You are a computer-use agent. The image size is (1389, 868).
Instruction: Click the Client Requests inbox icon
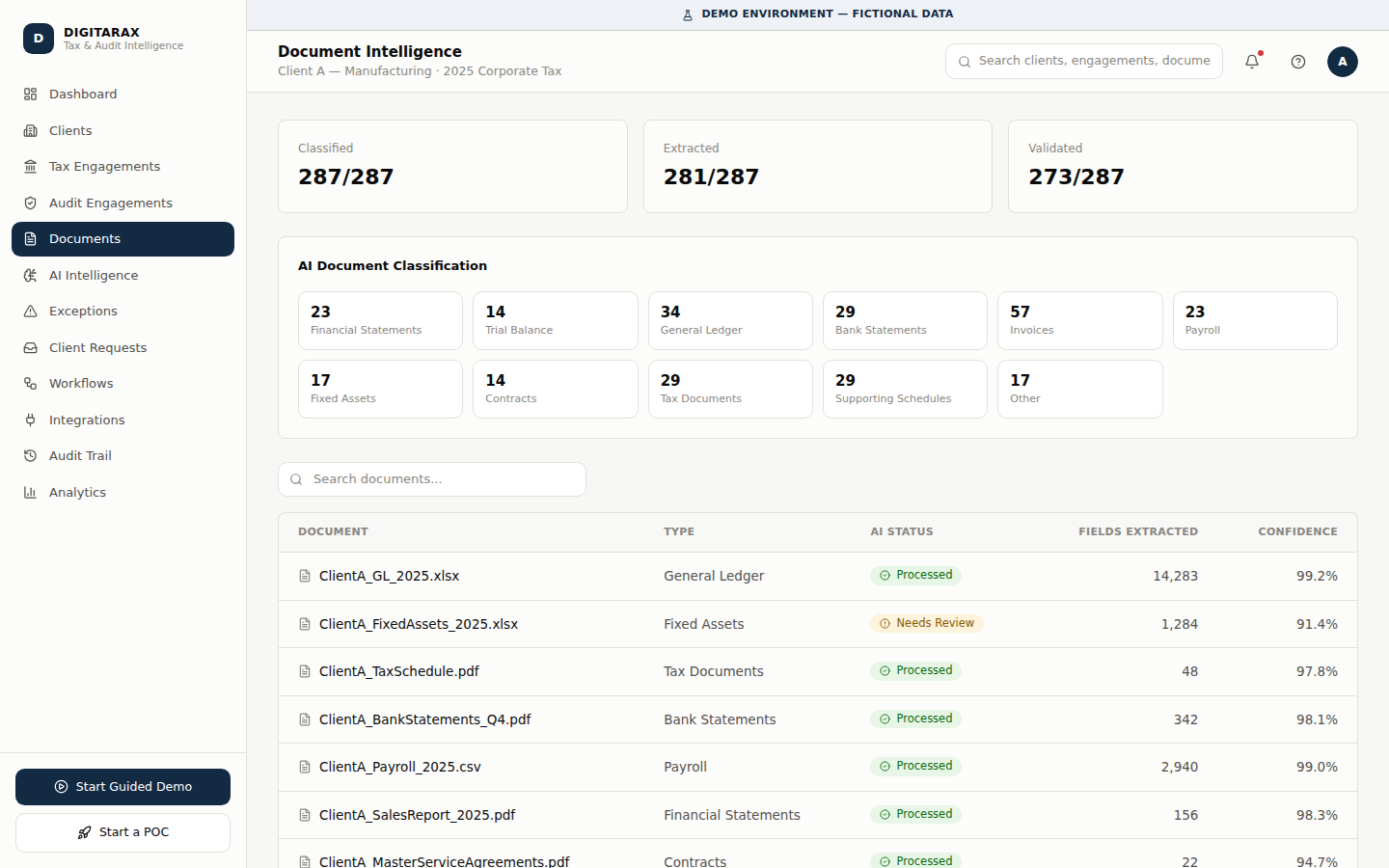[x=30, y=348]
